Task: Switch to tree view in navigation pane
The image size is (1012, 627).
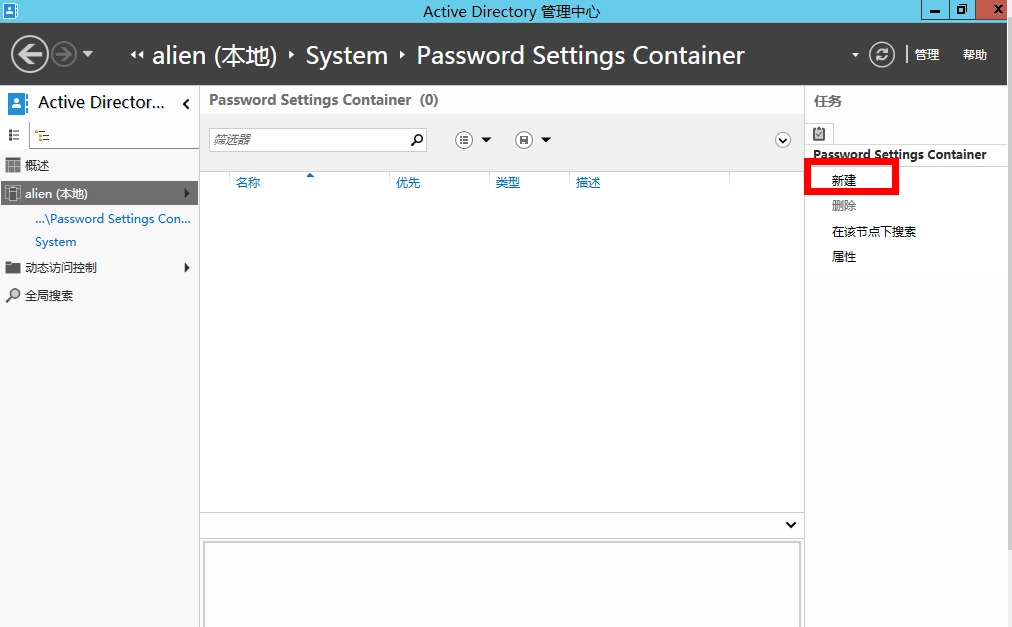Action: click(42, 135)
